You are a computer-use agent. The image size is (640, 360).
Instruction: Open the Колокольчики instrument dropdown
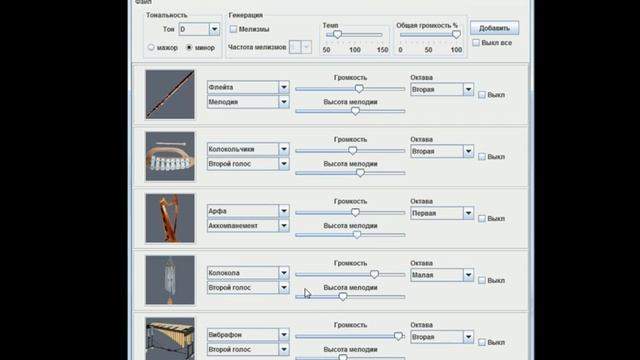click(248, 149)
